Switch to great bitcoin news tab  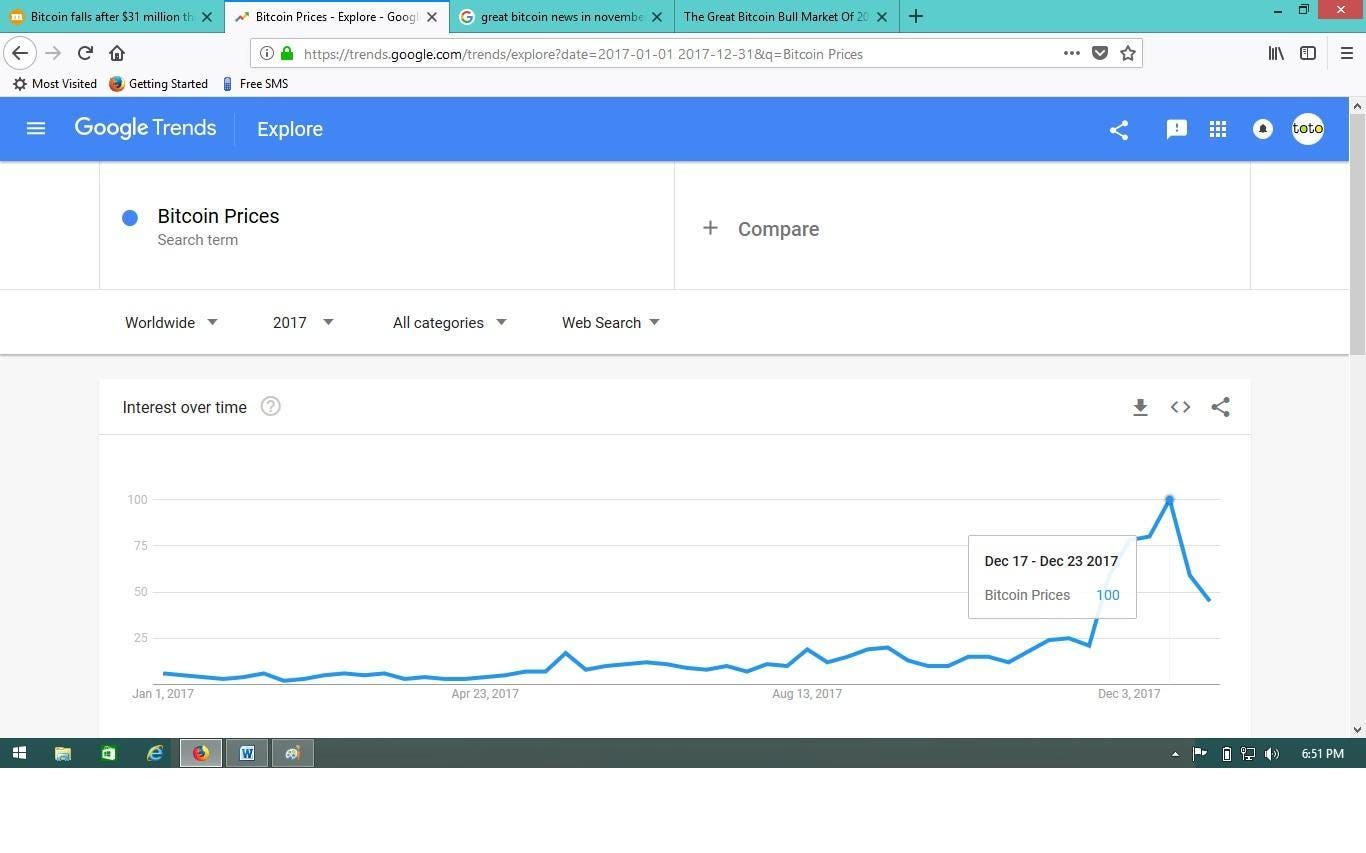tap(562, 17)
